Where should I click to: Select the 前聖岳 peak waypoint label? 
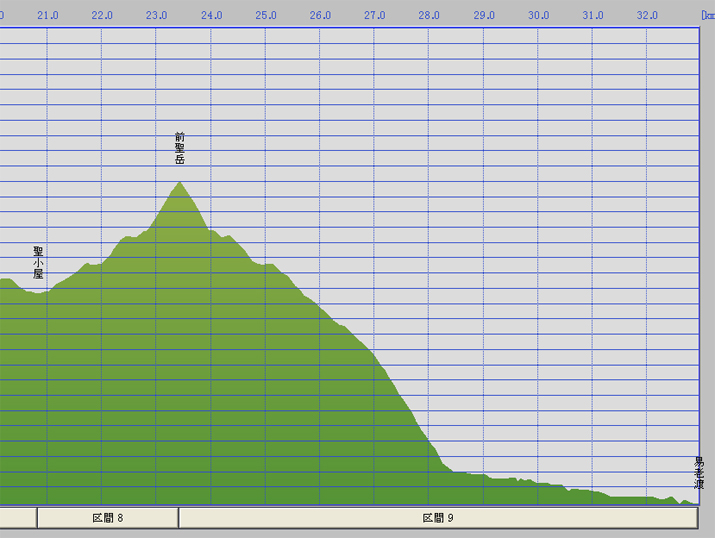(180, 148)
